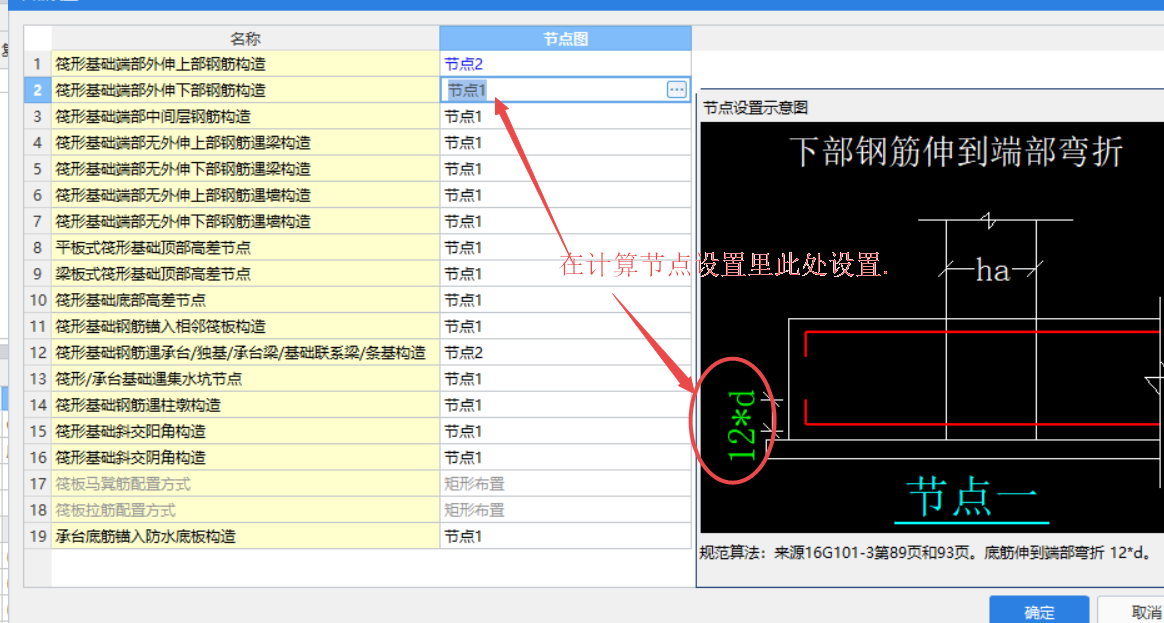Open ellipsis browse button in row 2
Viewport: 1164px width, 623px height.
point(676,90)
